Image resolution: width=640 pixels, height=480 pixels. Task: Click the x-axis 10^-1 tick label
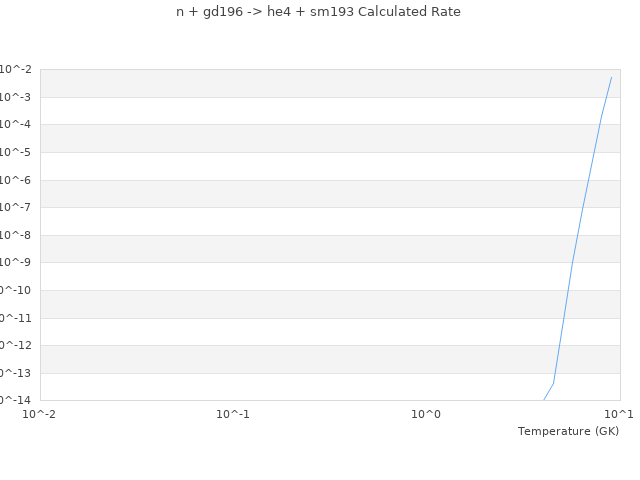point(233,414)
